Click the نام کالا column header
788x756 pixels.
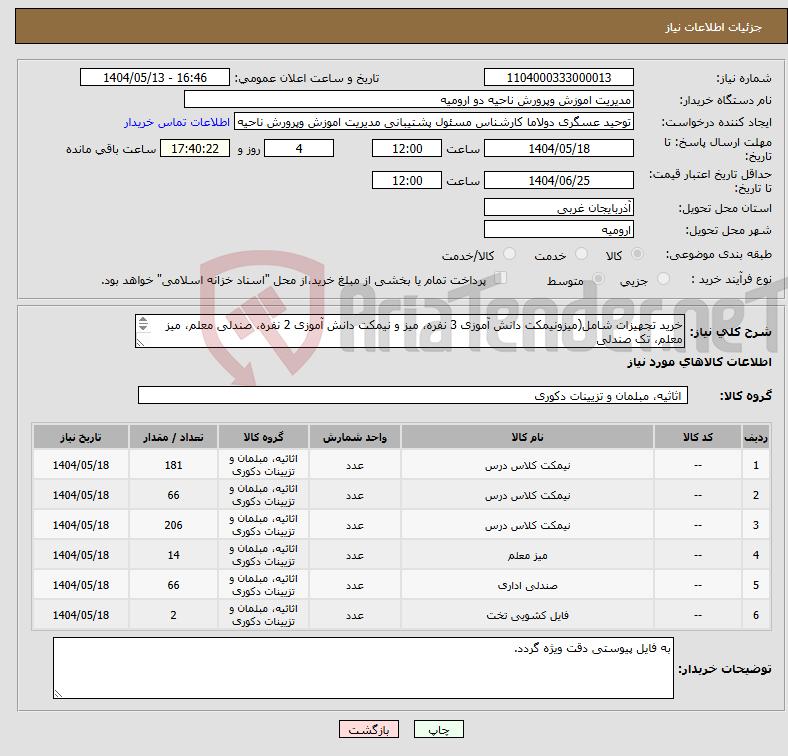[x=527, y=437]
